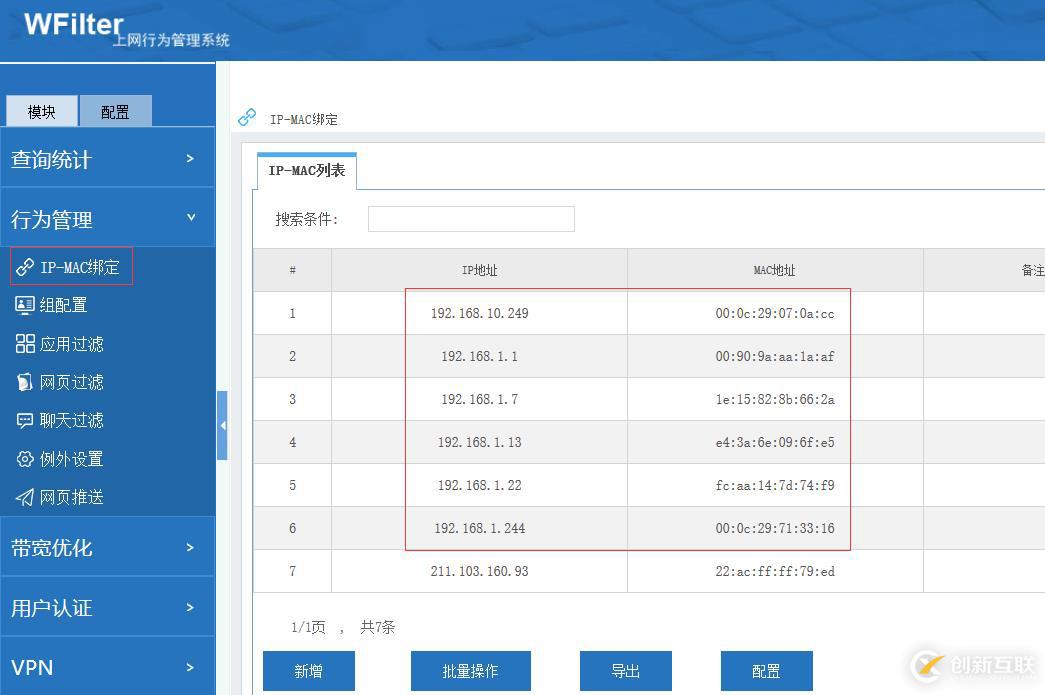
Task: Open the 聊天过滤 chat filter page
Action: coord(71,420)
